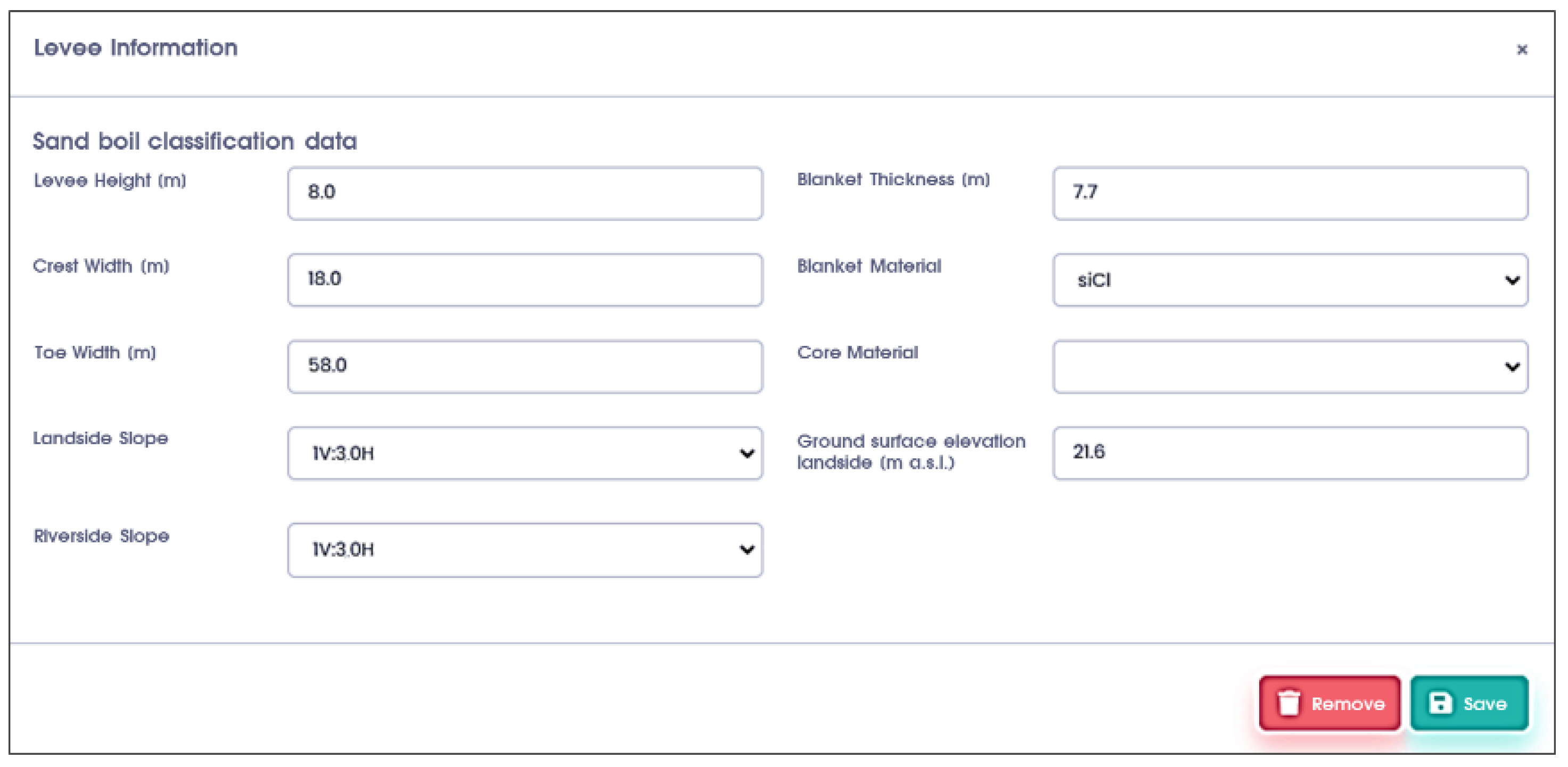Select the Toe Width input field

(x=524, y=366)
